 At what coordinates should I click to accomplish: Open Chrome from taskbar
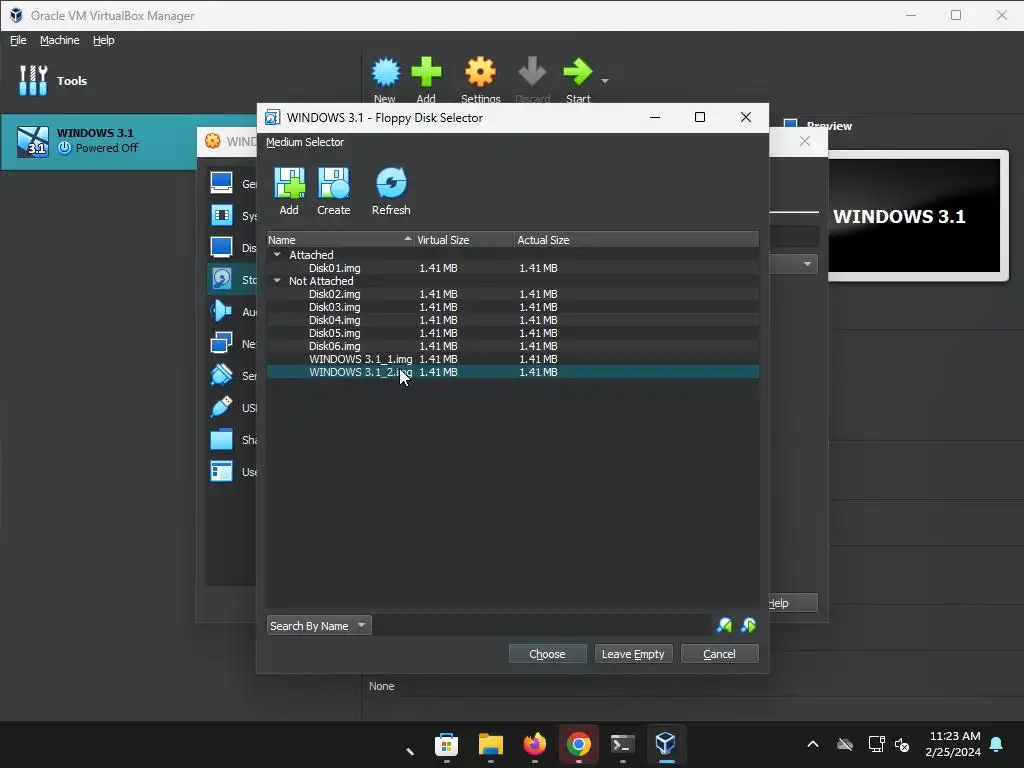pyautogui.click(x=579, y=744)
